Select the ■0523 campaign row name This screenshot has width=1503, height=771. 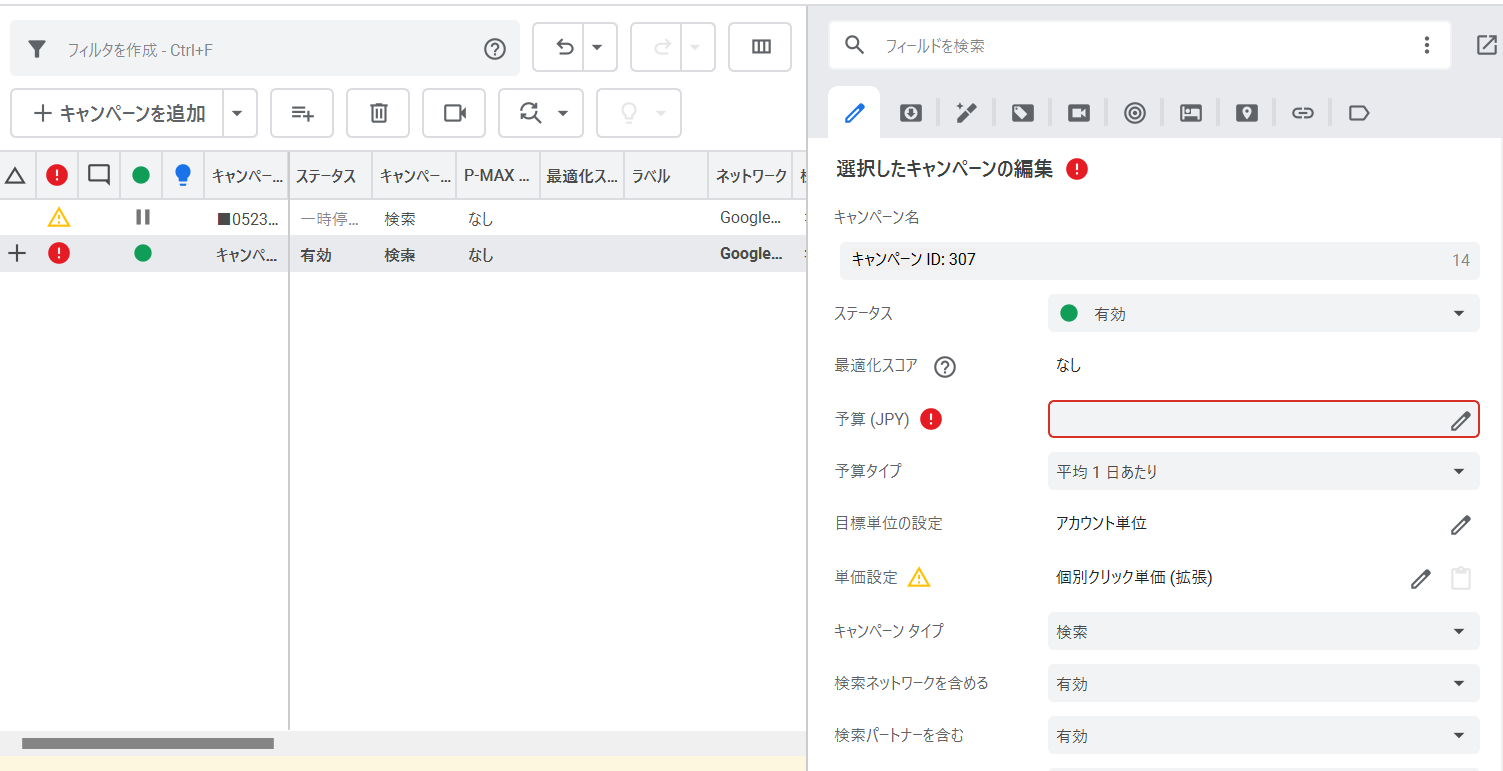[250, 218]
